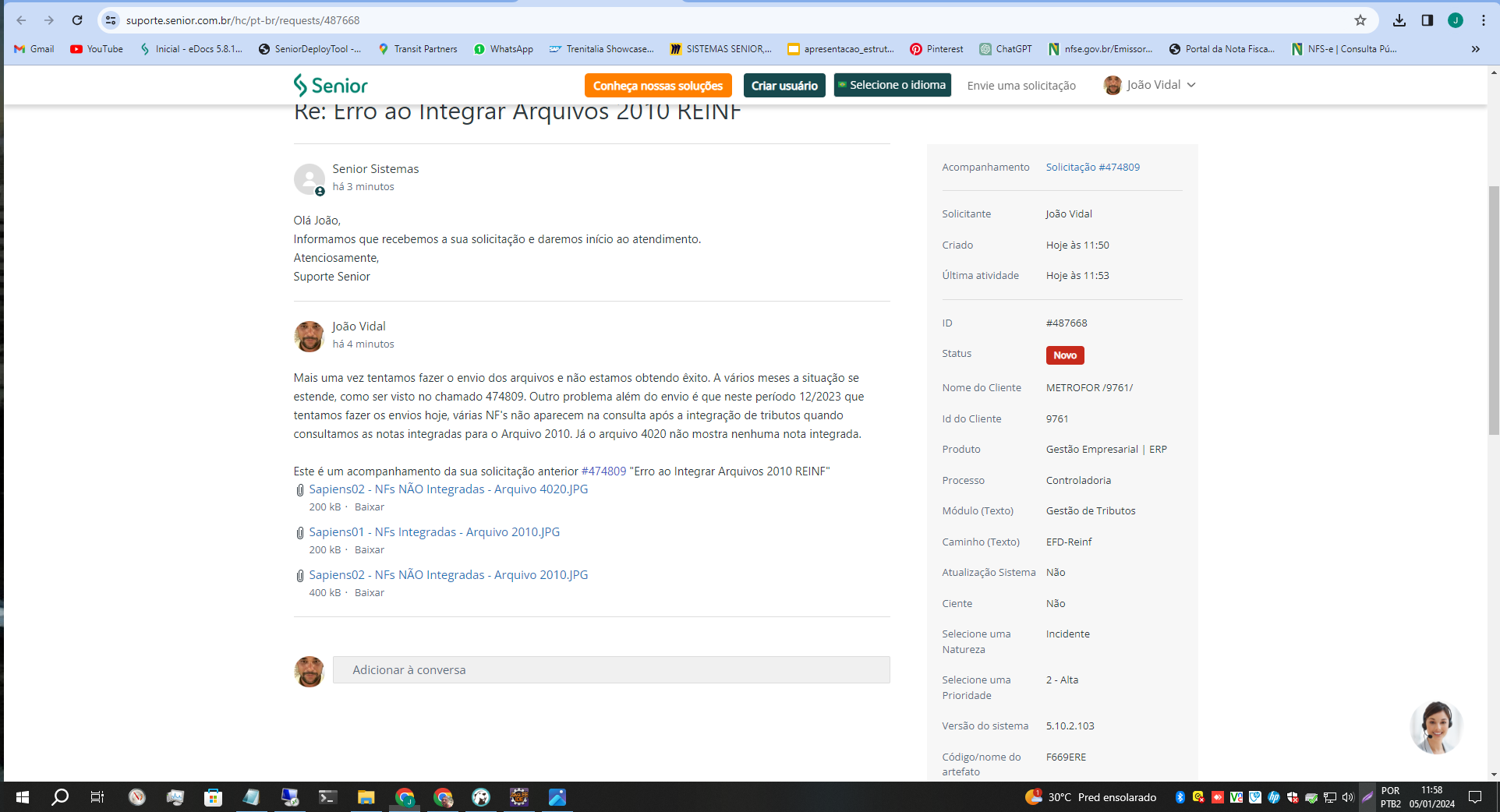Click Envie uma solicitação link
The height and width of the screenshot is (812, 1500).
coord(1021,86)
